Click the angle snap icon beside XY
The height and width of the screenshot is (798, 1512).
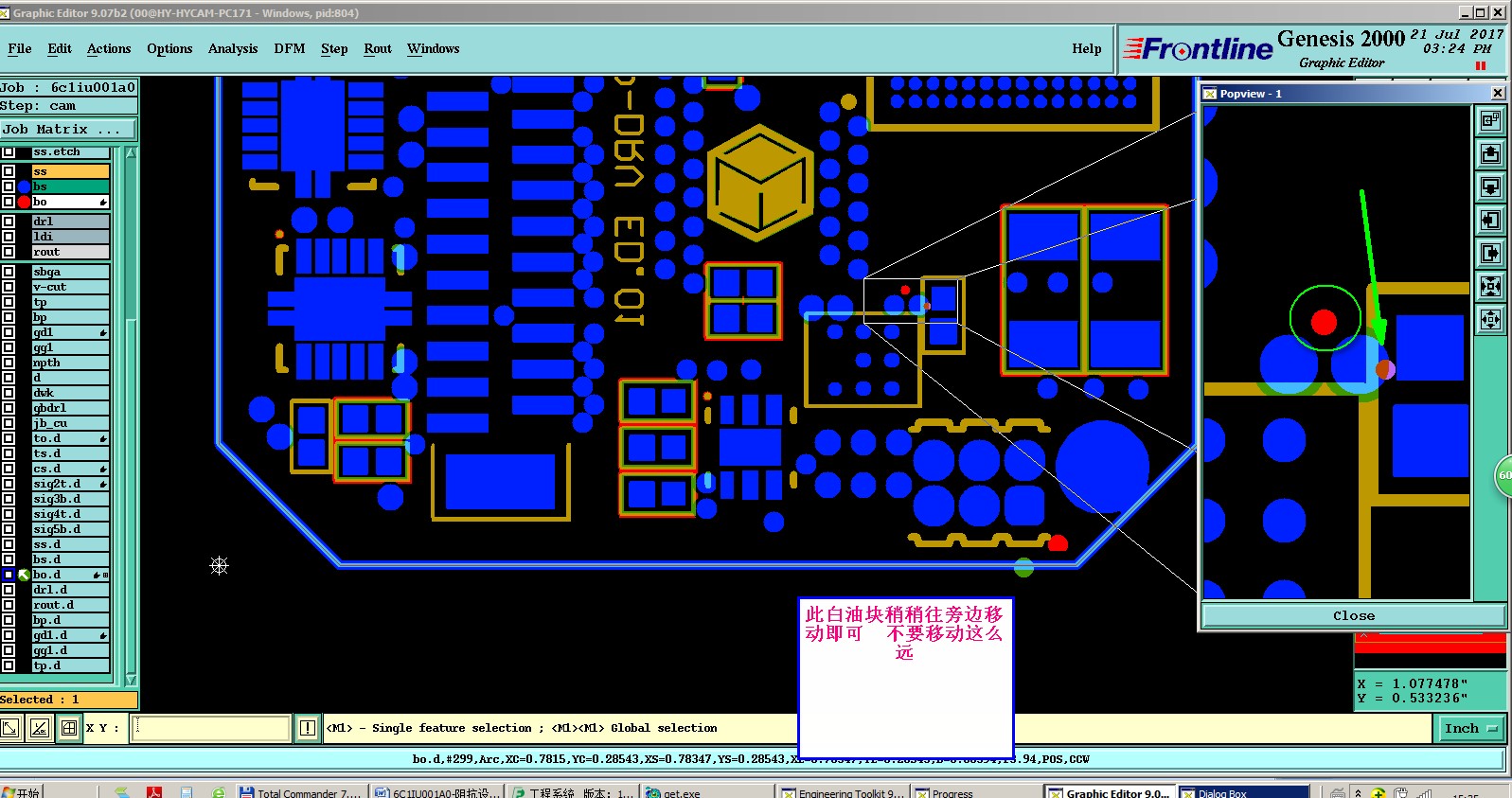(x=40, y=727)
